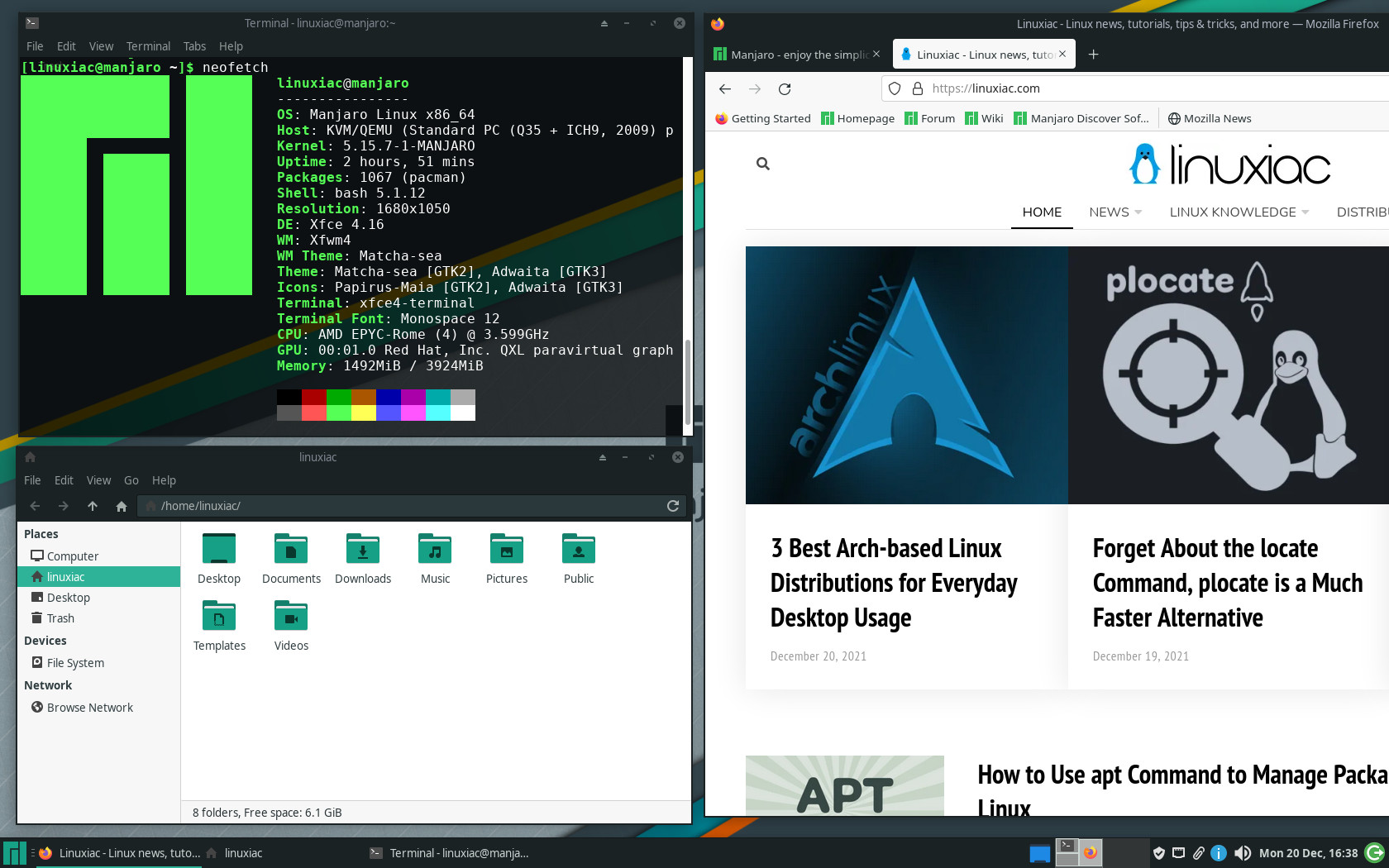Open volume control in system tray
Image resolution: width=1389 pixels, height=868 pixels.
[x=1242, y=853]
